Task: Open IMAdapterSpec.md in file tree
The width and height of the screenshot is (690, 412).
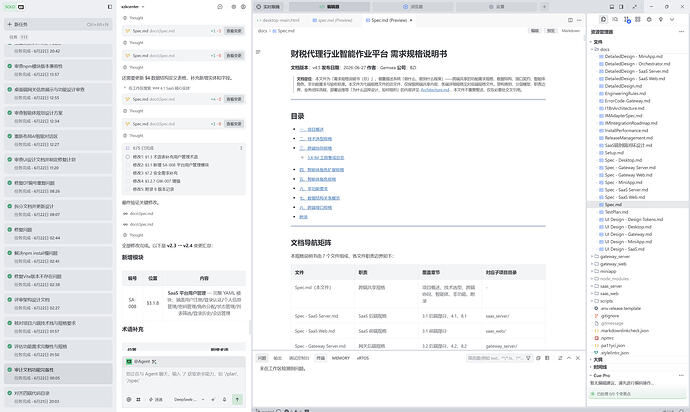Action: point(623,115)
